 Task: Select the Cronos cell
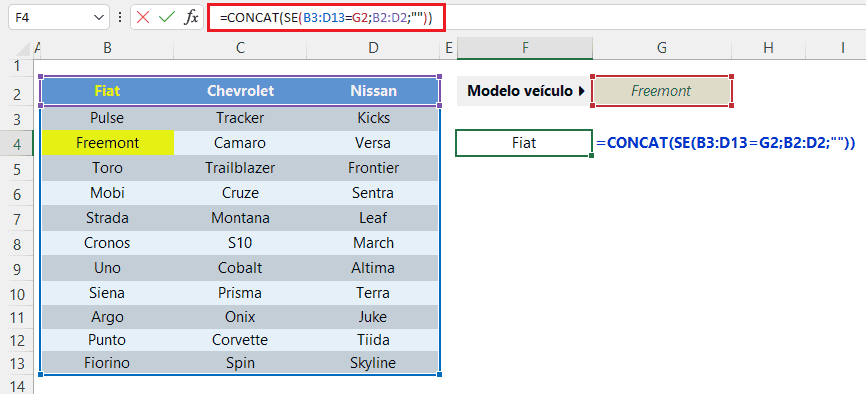[108, 243]
